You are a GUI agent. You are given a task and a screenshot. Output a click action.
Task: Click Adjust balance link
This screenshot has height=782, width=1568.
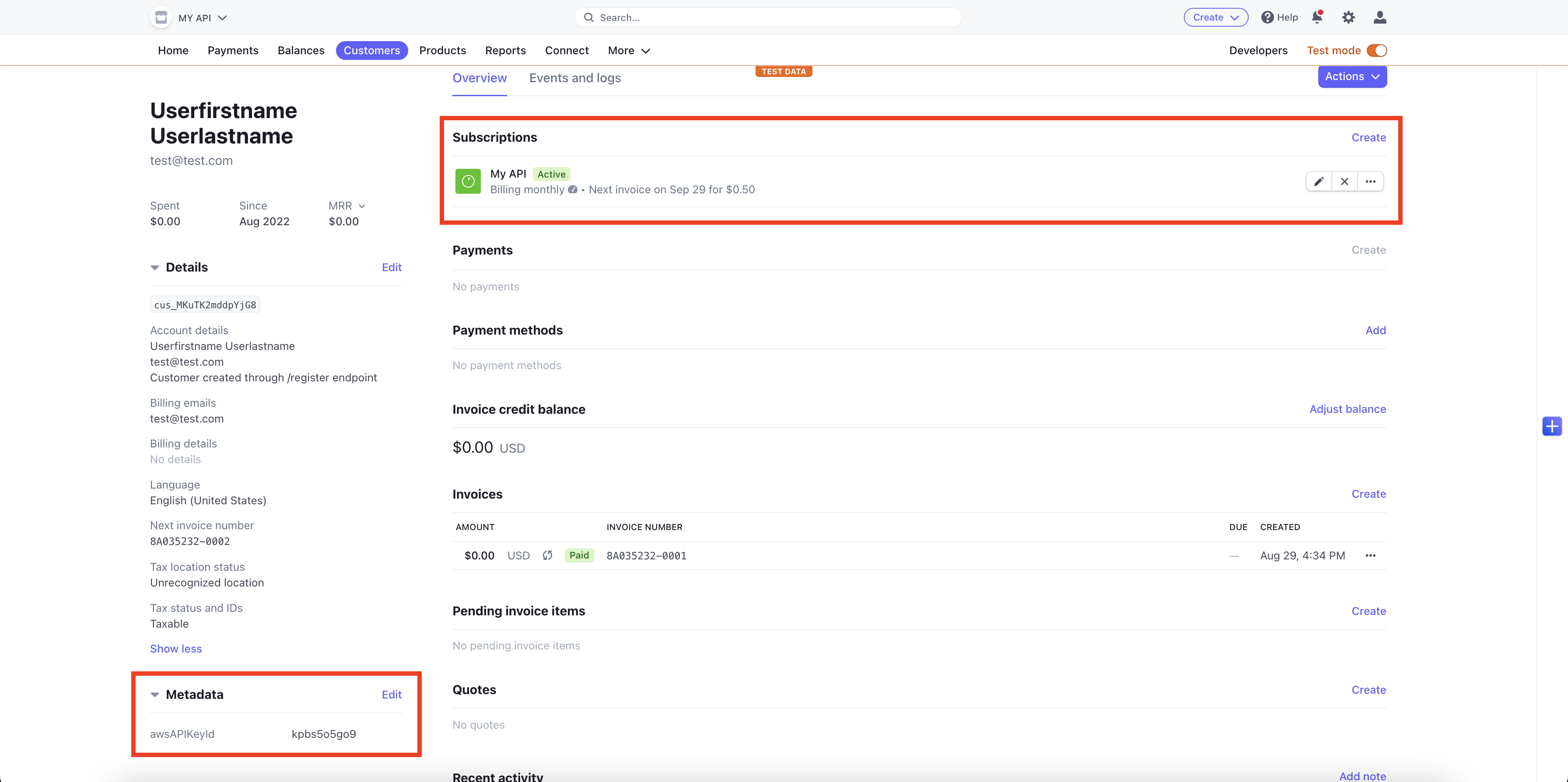(1347, 409)
